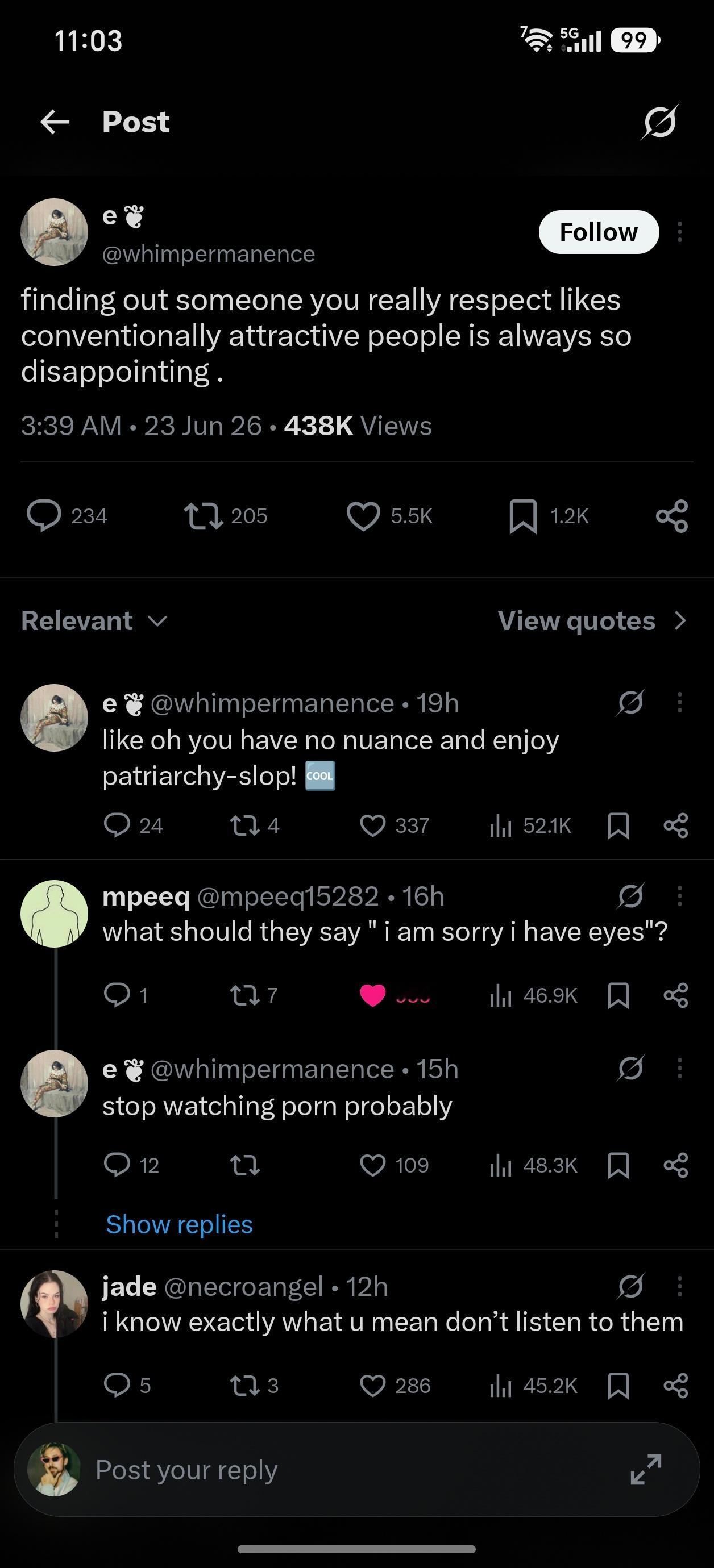Viewport: 714px width, 1568px height.
Task: Open Grok icon on jade's reply
Action: [x=630, y=1286]
